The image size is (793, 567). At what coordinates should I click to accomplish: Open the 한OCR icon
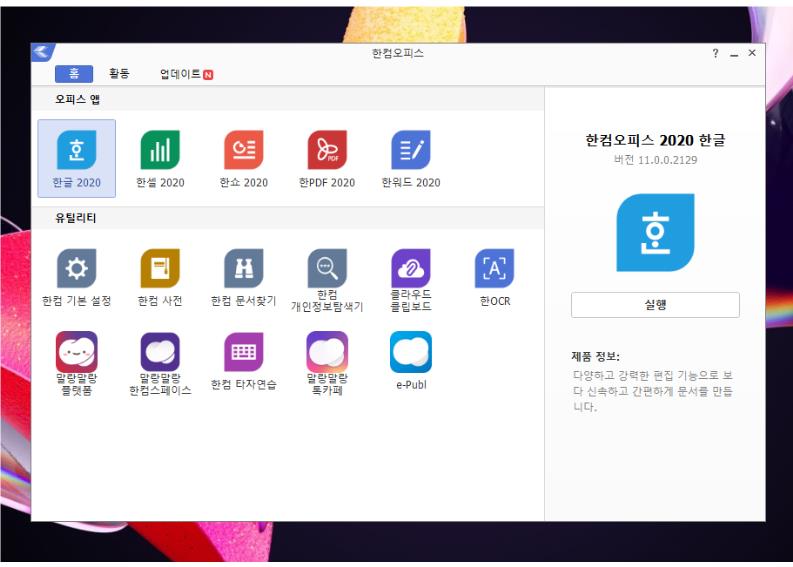pos(495,268)
